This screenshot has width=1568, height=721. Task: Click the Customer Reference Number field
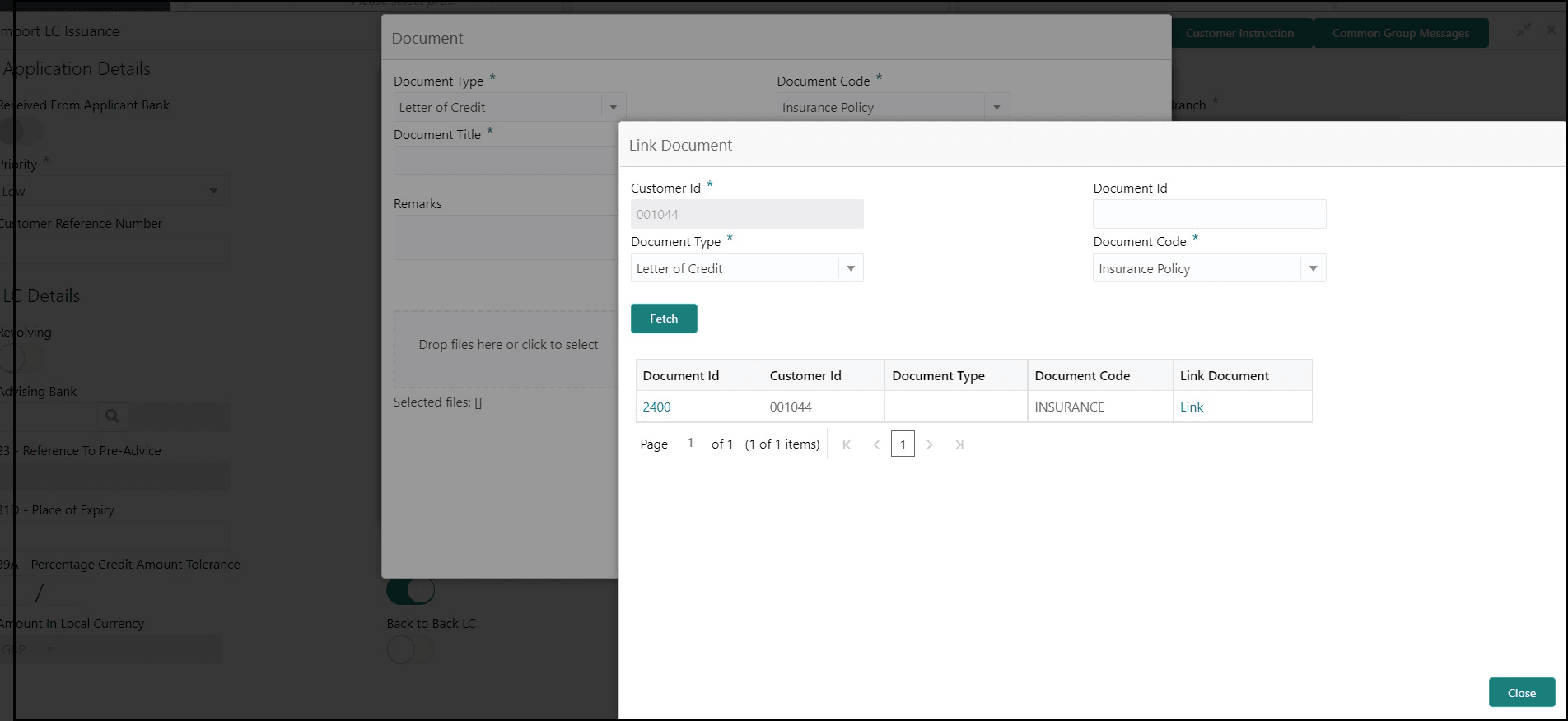(x=114, y=249)
